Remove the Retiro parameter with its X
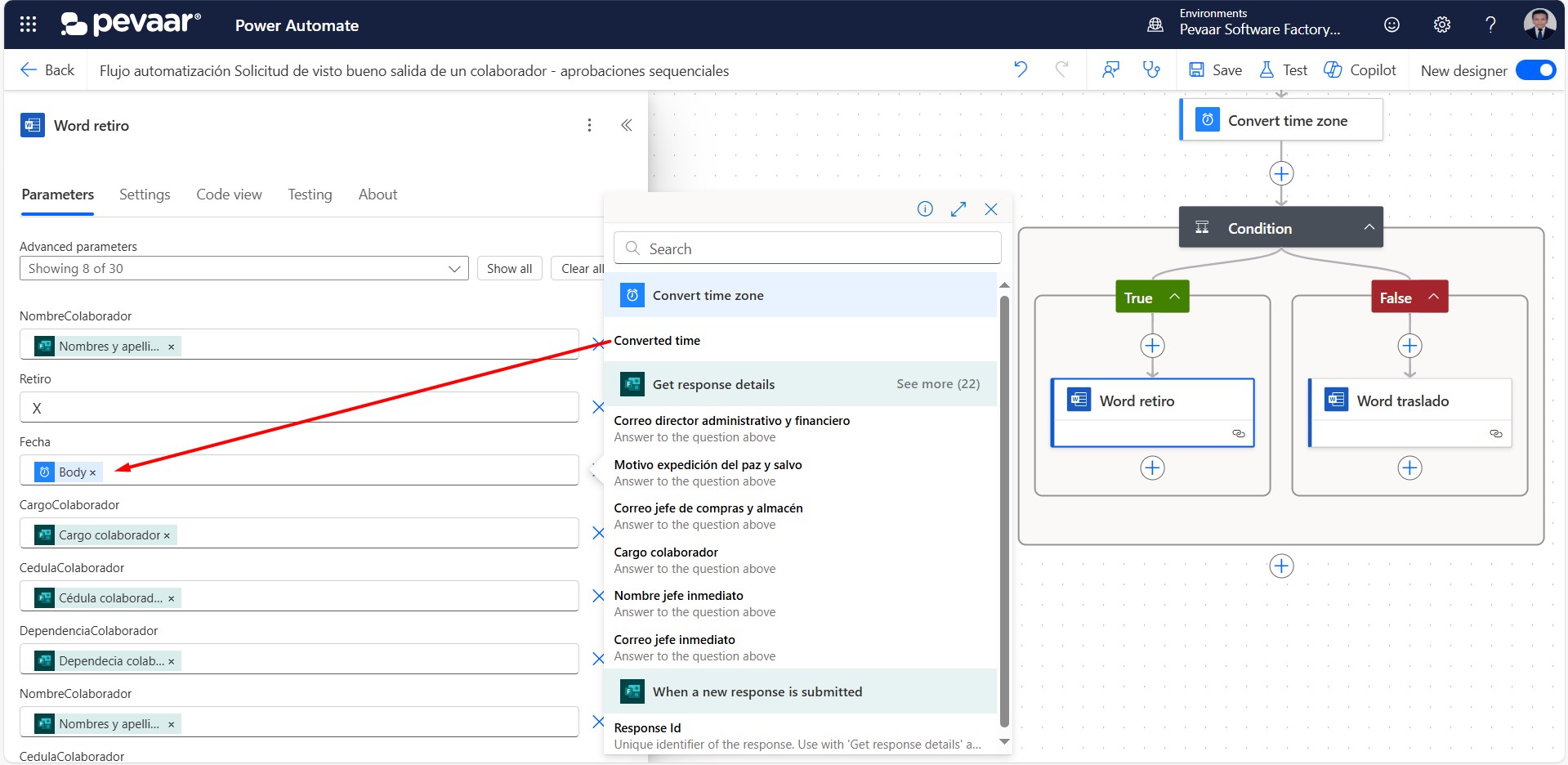Image resolution: width=1568 pixels, height=765 pixels. pos(598,407)
